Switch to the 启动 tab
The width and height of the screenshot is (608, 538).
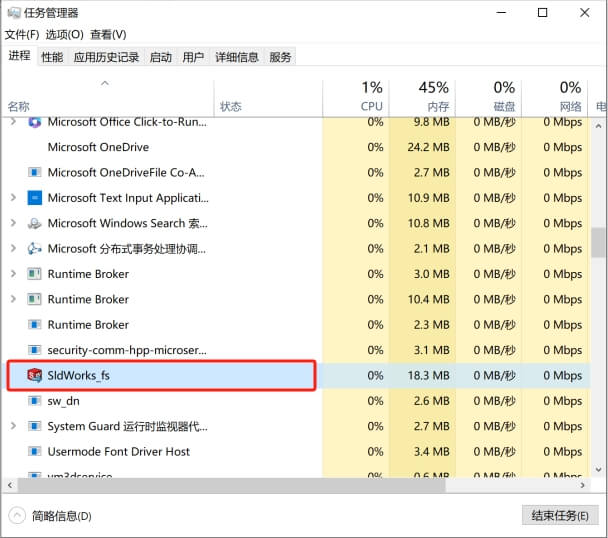(x=161, y=57)
